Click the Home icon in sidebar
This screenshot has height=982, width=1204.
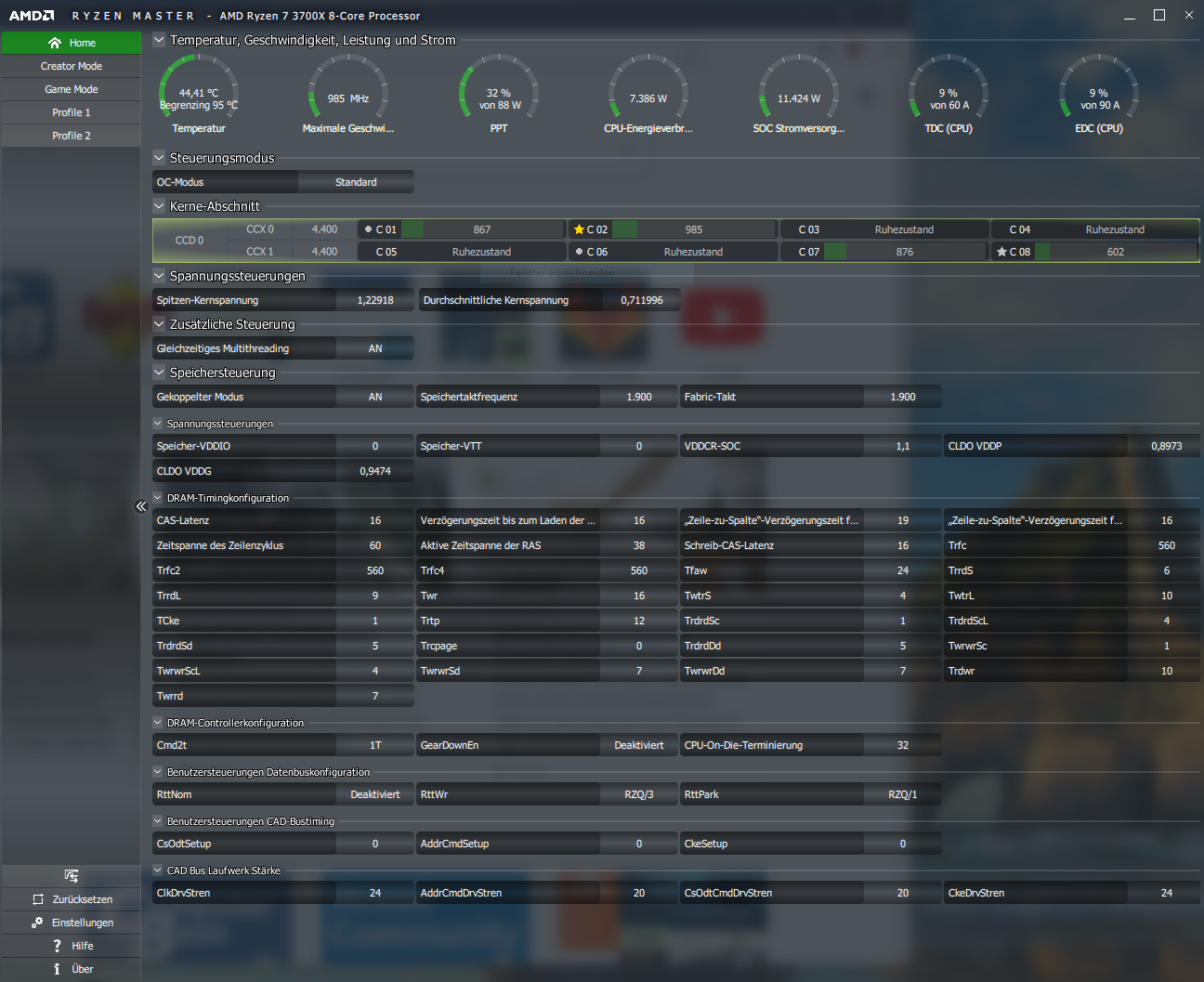pos(55,43)
